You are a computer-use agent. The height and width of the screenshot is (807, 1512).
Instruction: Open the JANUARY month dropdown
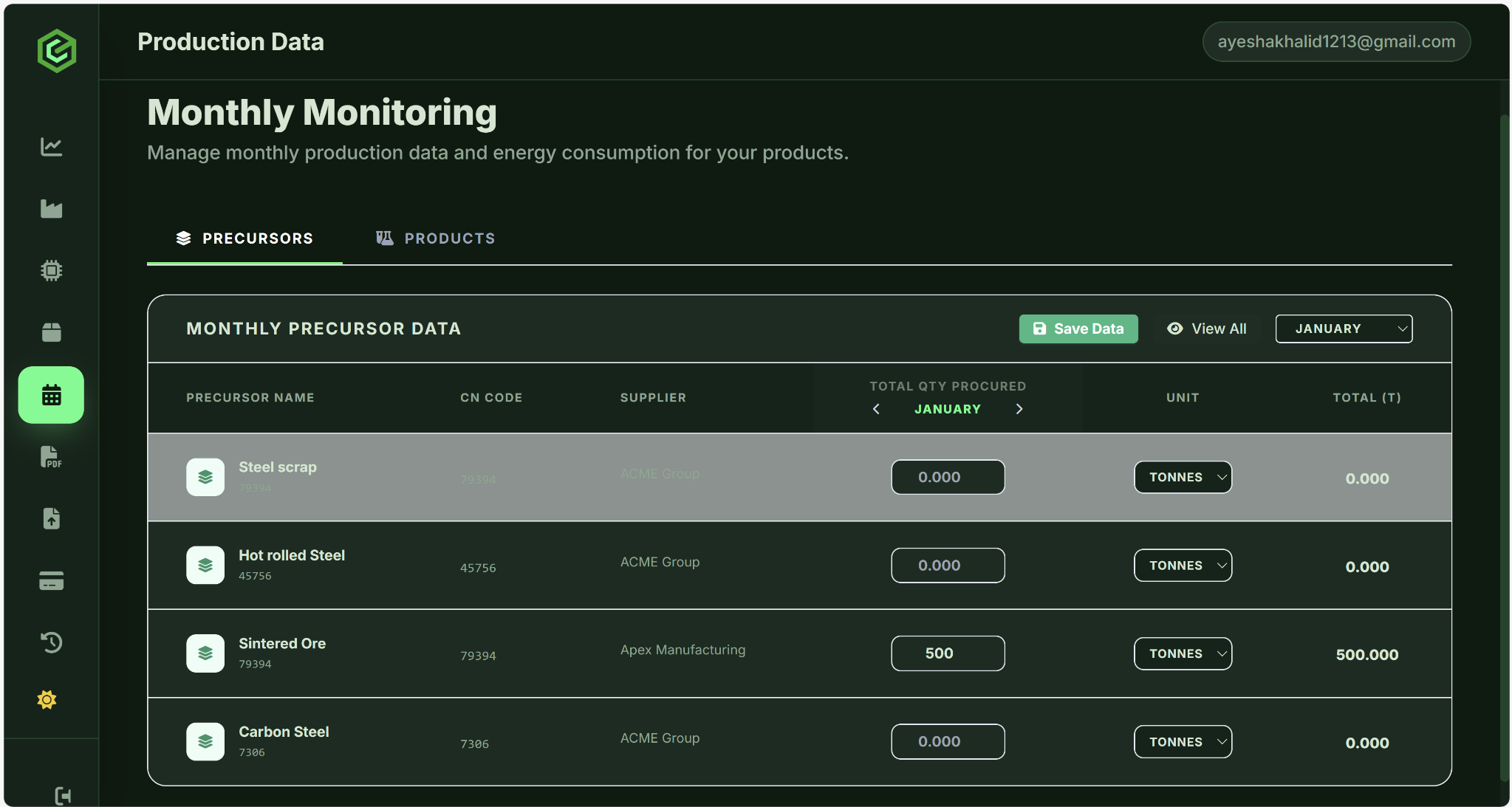point(1343,329)
